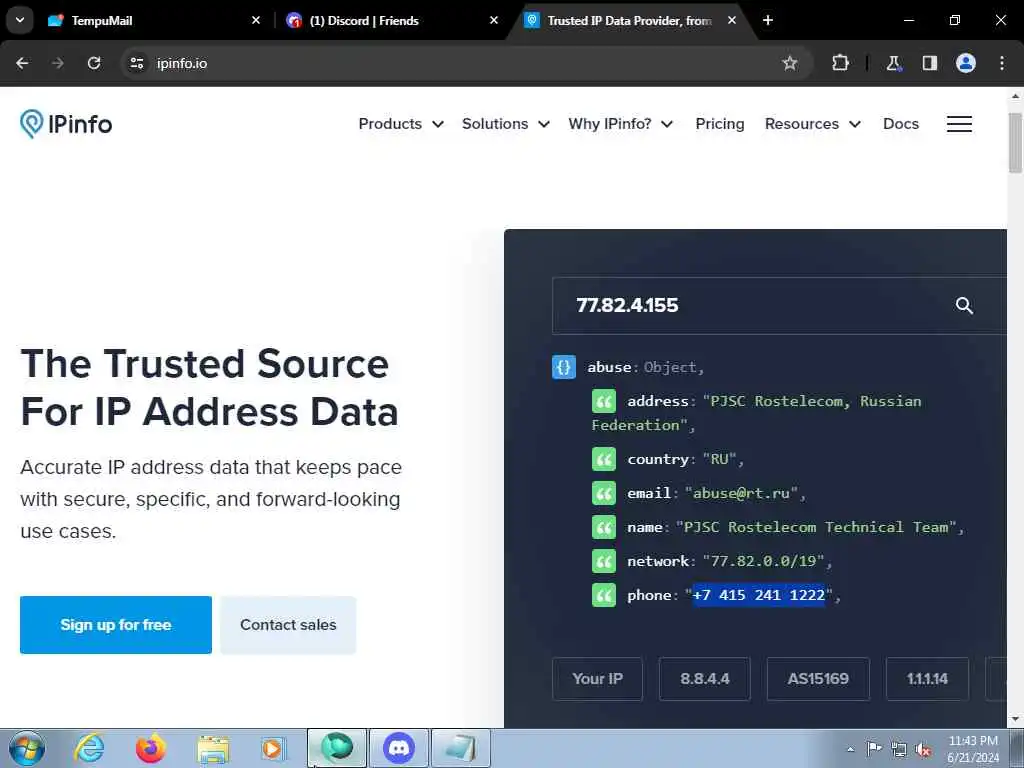Click the page vertical scrollbar thumb
The image size is (1024, 768).
coord(1015,142)
